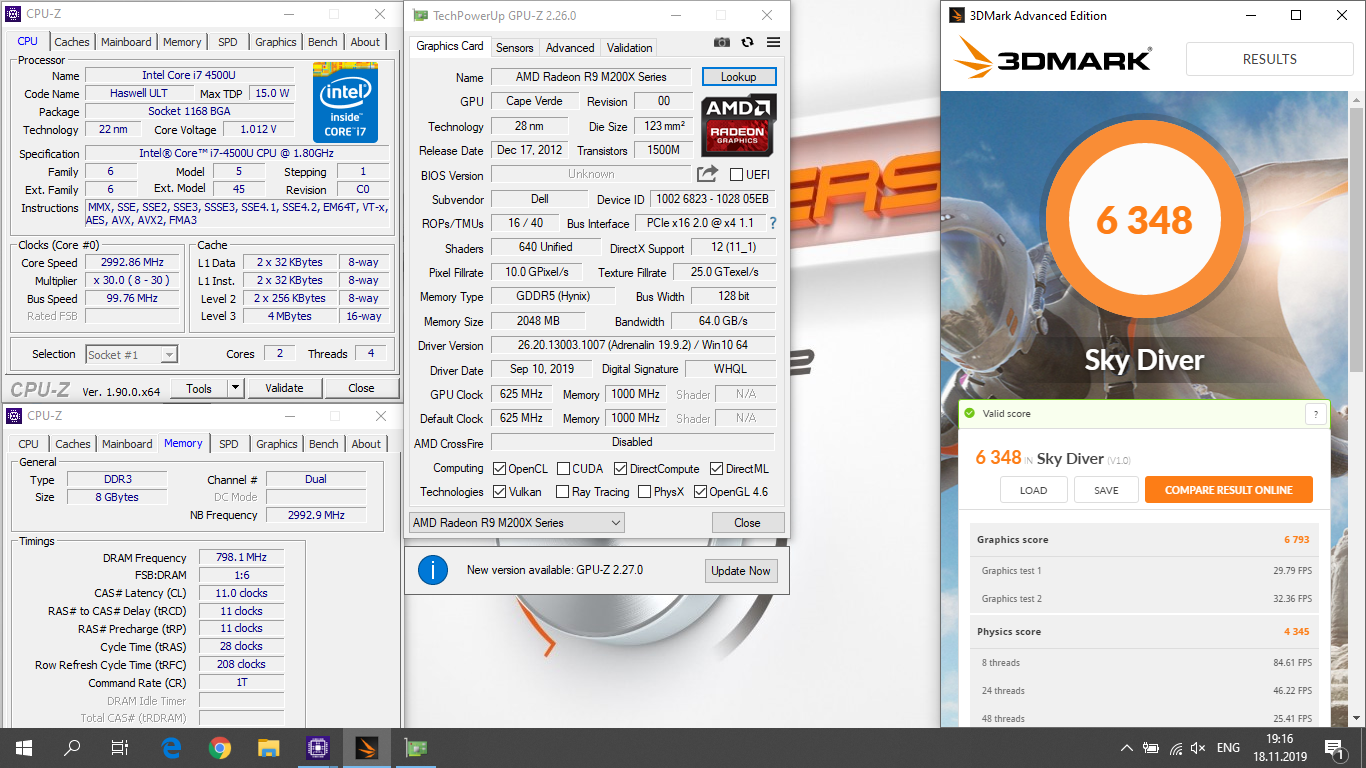
Task: Click the 3DMark valid score help icon
Action: (x=1316, y=413)
